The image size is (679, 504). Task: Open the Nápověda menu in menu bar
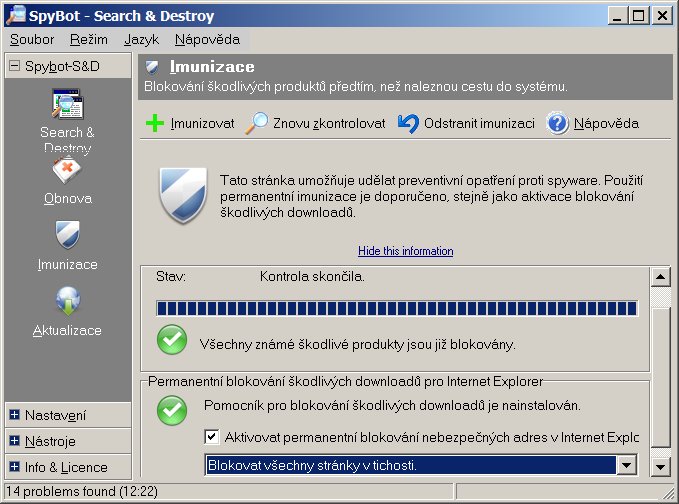coord(207,39)
